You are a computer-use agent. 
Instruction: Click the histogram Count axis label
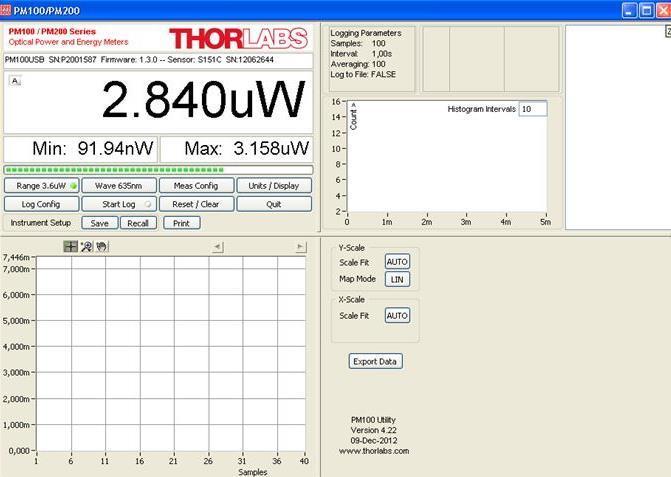(x=353, y=116)
